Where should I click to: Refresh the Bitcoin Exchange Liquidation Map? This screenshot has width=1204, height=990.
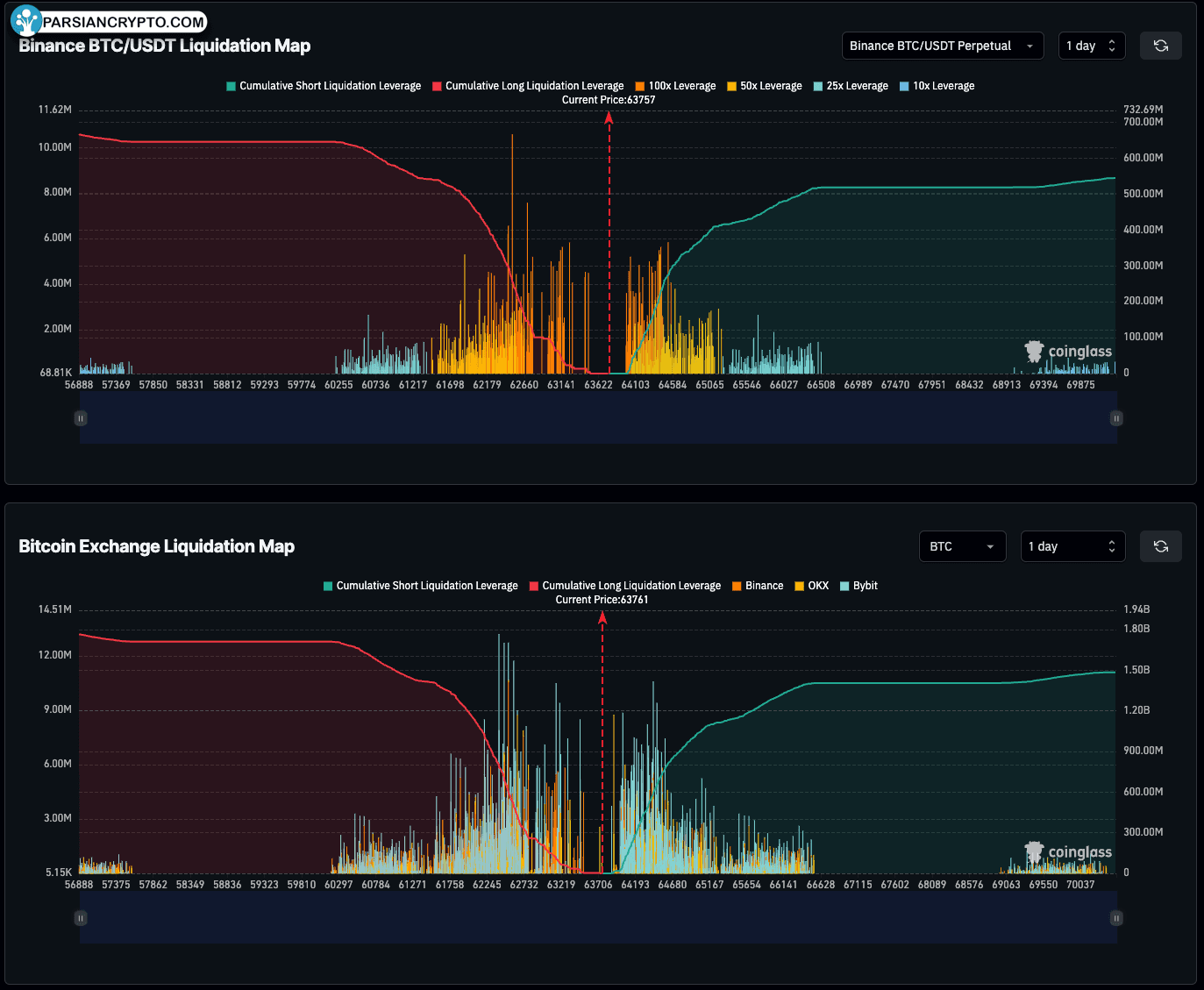coord(1160,546)
